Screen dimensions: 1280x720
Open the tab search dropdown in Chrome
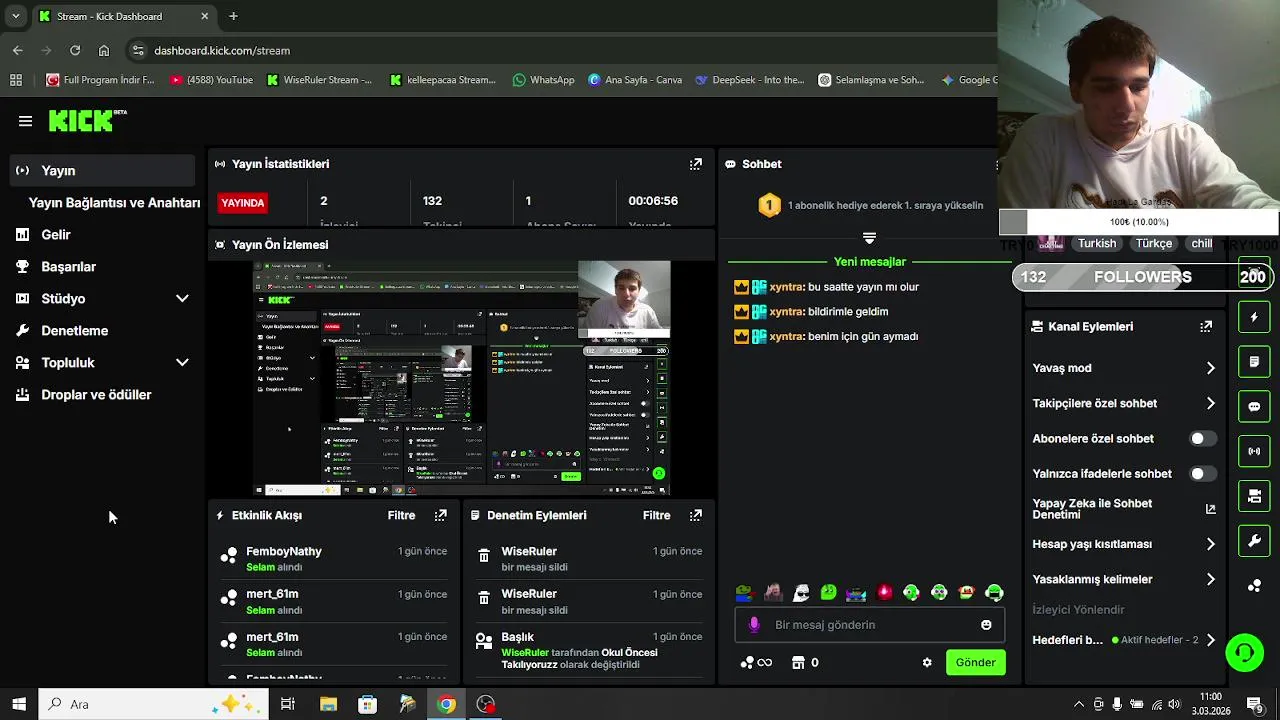(15, 16)
